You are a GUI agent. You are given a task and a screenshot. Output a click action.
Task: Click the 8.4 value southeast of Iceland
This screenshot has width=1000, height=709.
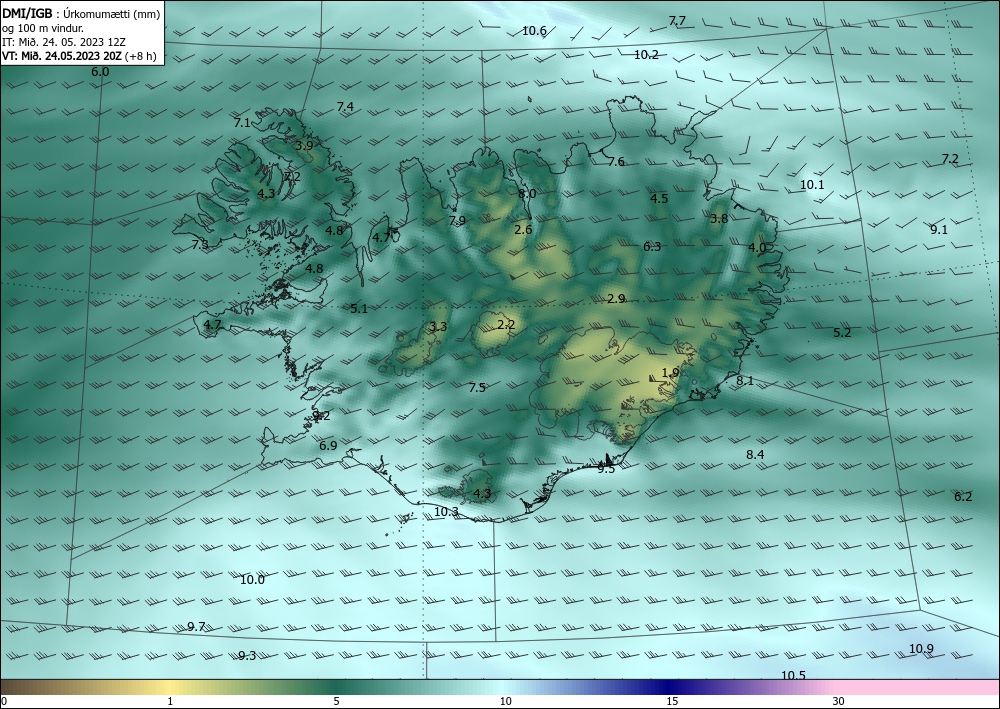tap(755, 455)
